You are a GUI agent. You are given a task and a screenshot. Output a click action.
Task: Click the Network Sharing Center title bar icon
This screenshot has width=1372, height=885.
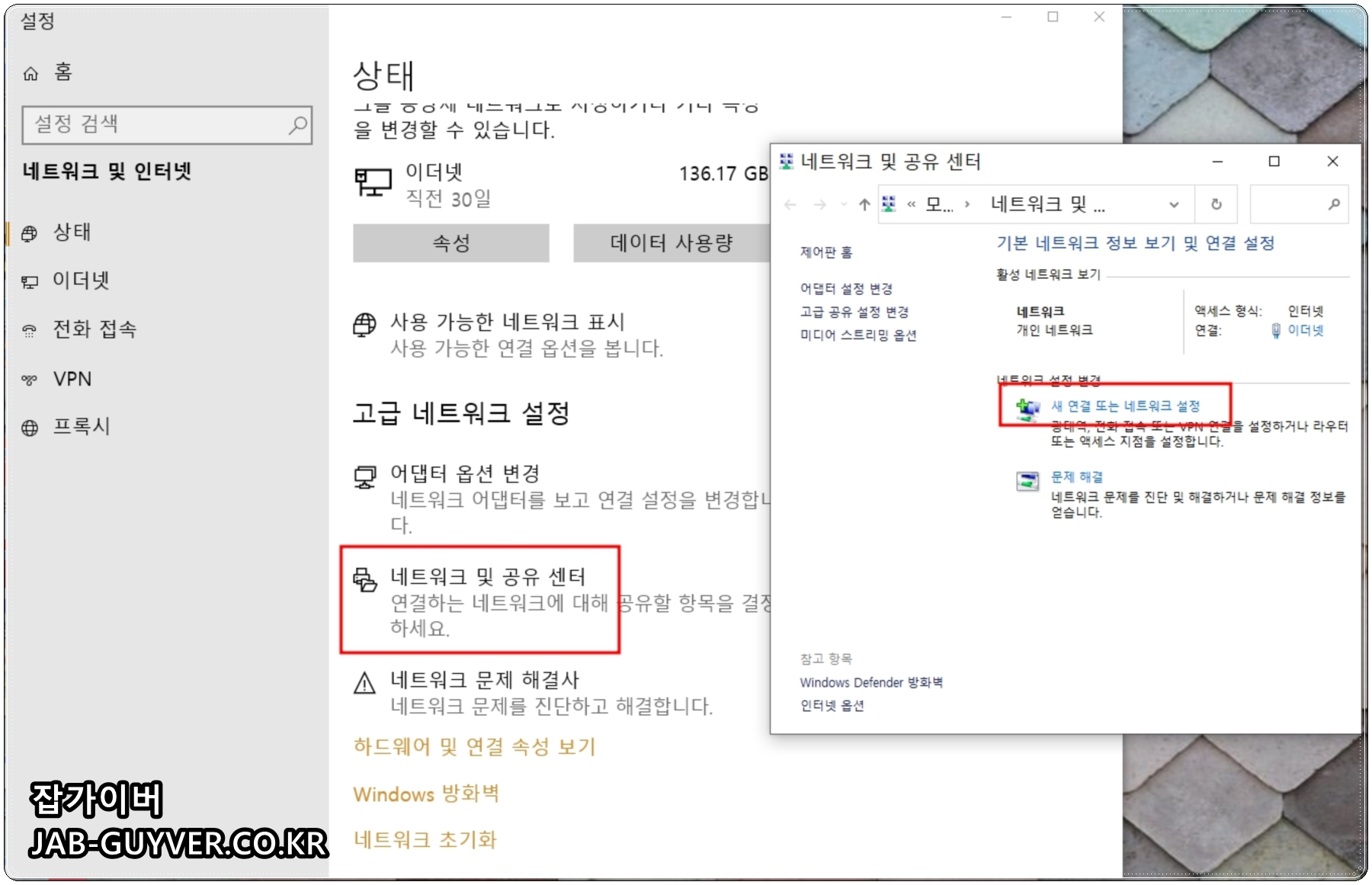point(787,162)
